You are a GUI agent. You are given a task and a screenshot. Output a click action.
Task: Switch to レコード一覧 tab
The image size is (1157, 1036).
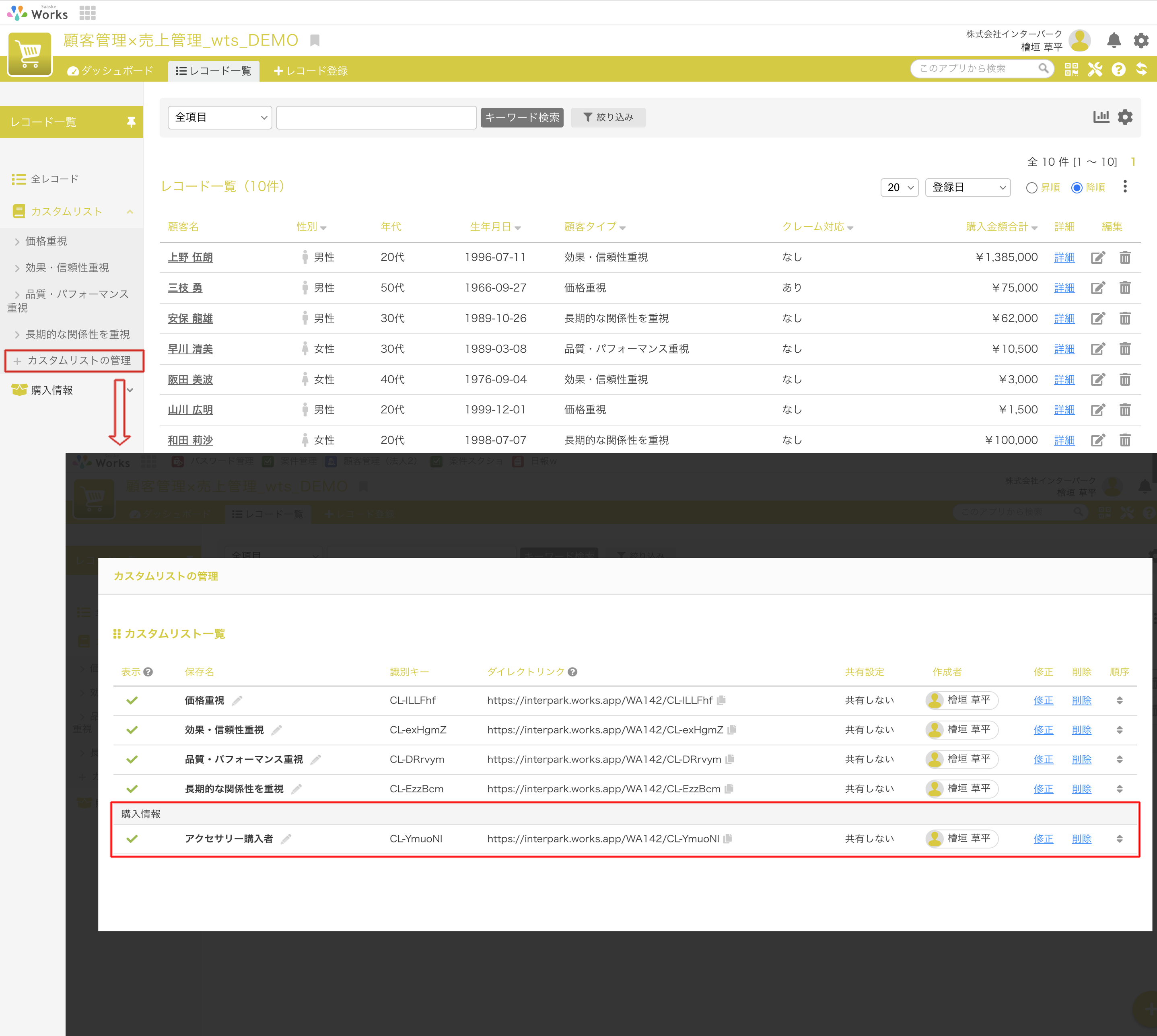pyautogui.click(x=214, y=71)
